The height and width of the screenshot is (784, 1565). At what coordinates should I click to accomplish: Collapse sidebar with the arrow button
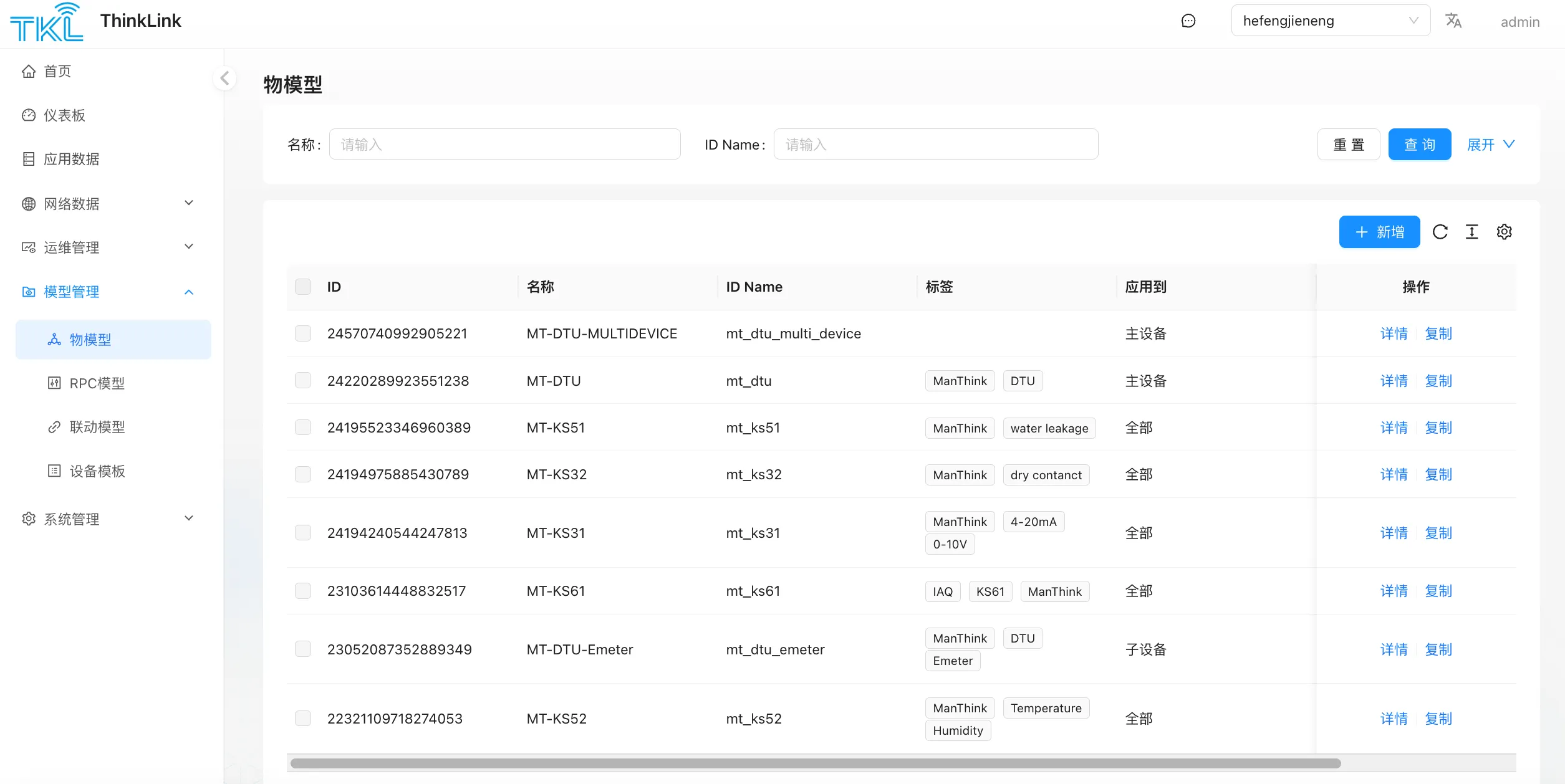click(x=225, y=79)
